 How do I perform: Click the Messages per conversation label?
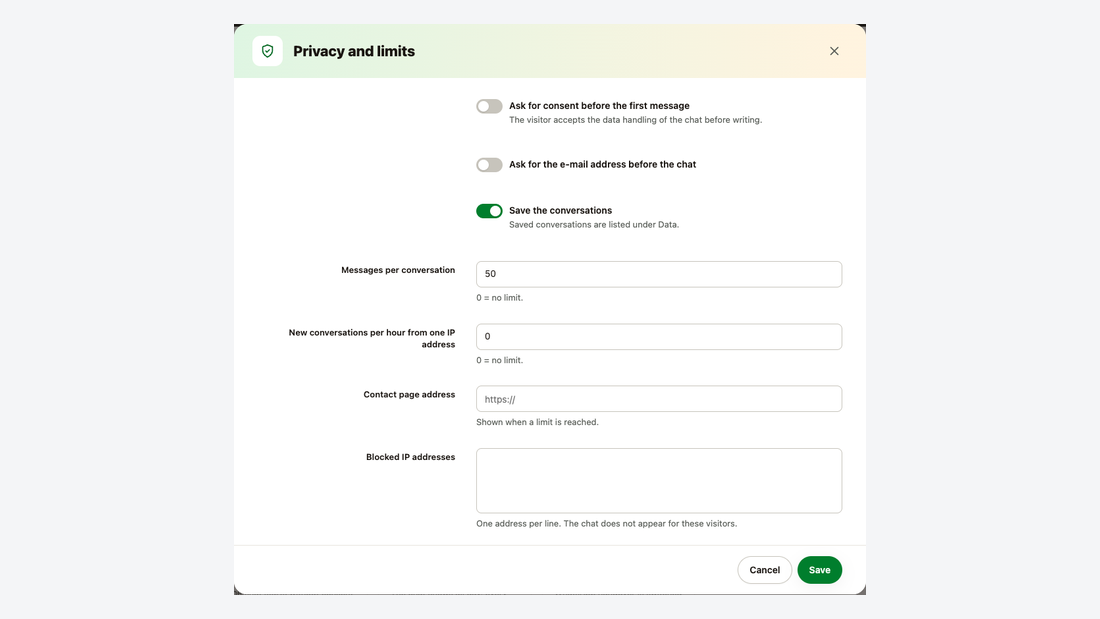398,270
